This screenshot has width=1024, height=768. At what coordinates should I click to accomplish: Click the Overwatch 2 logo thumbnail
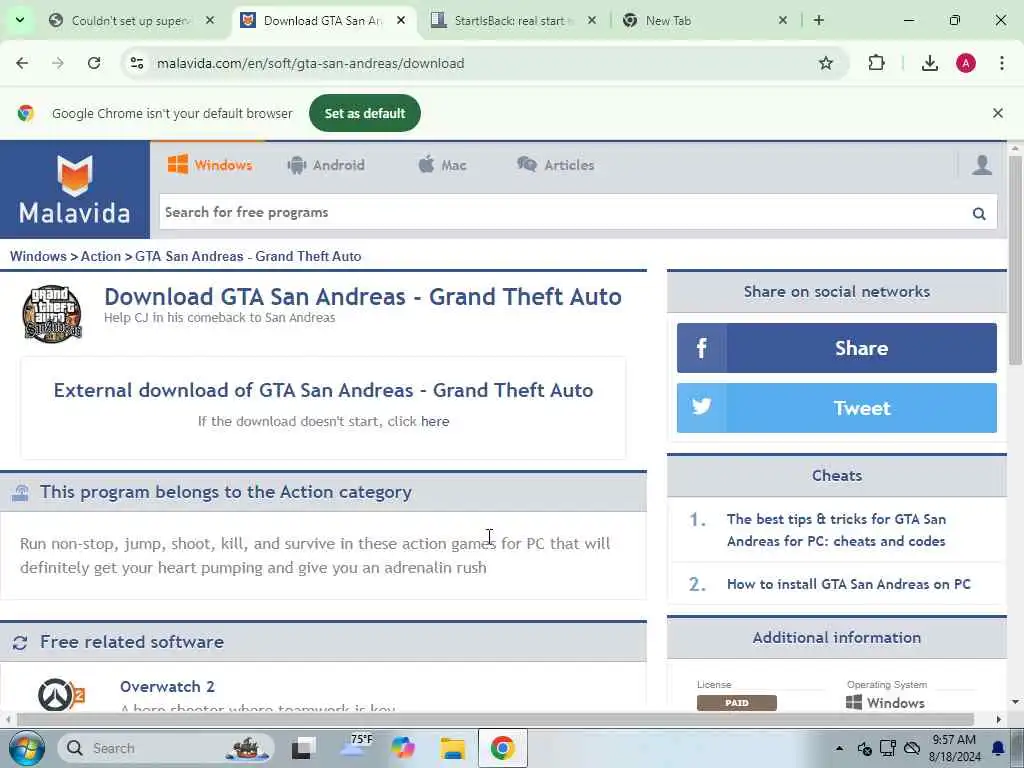pyautogui.click(x=61, y=694)
